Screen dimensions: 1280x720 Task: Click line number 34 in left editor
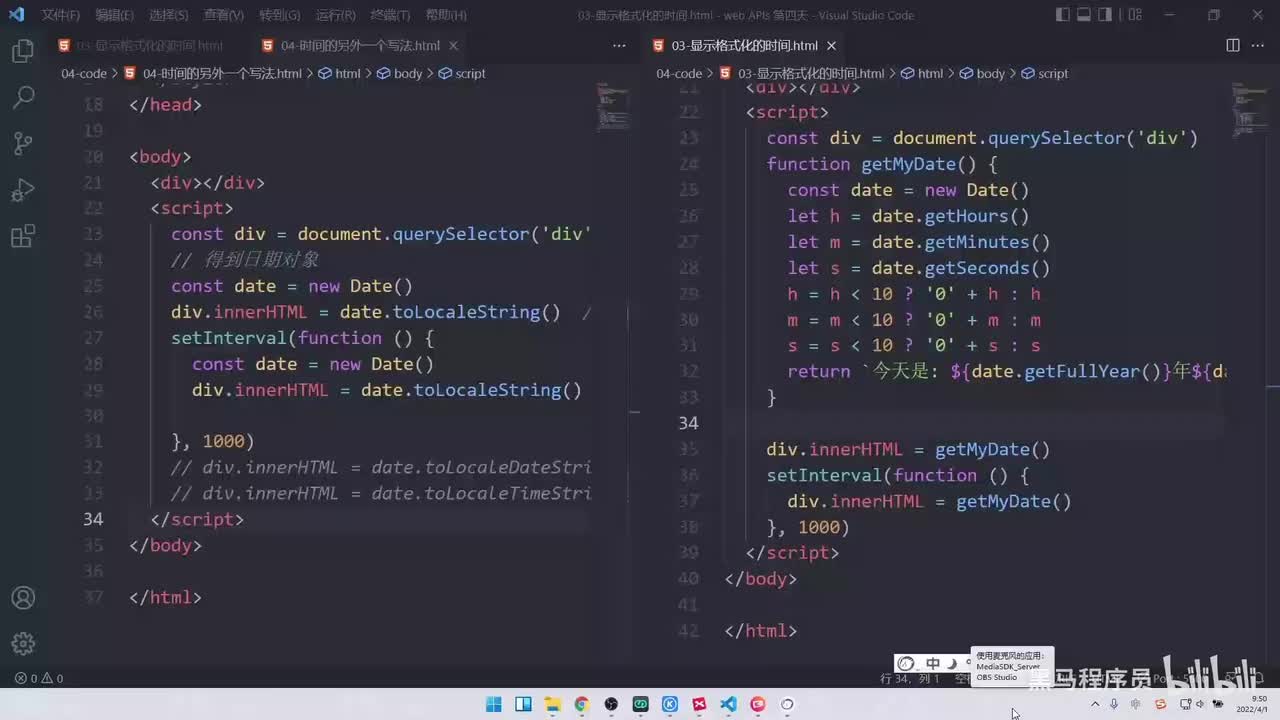pyautogui.click(x=93, y=519)
